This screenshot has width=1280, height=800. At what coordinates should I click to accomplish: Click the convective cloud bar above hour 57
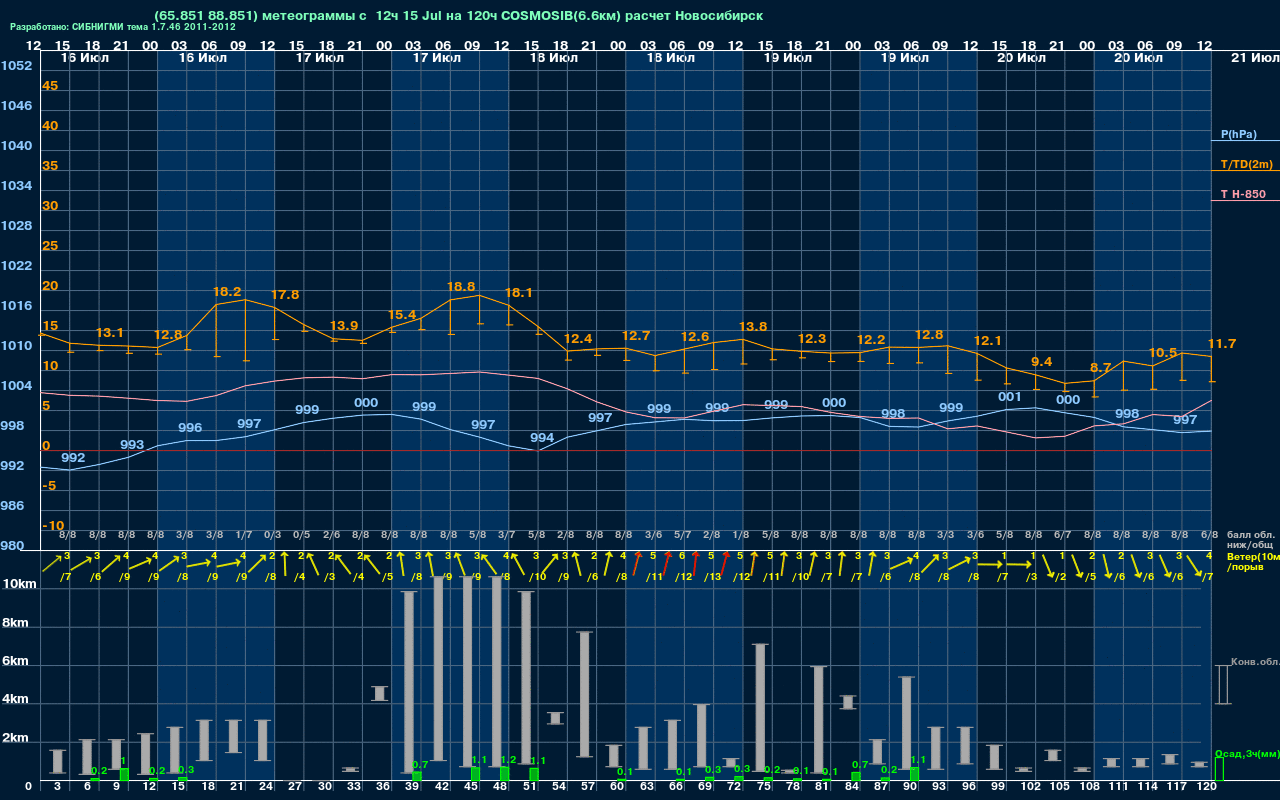click(x=585, y=694)
